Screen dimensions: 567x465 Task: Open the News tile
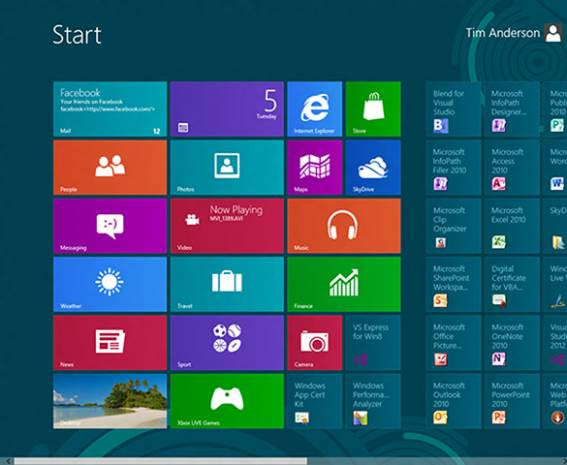[x=110, y=343]
